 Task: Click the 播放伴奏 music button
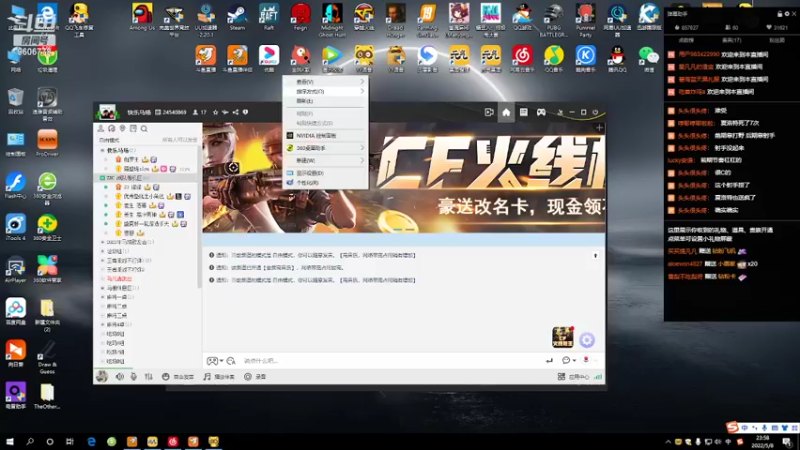219,377
